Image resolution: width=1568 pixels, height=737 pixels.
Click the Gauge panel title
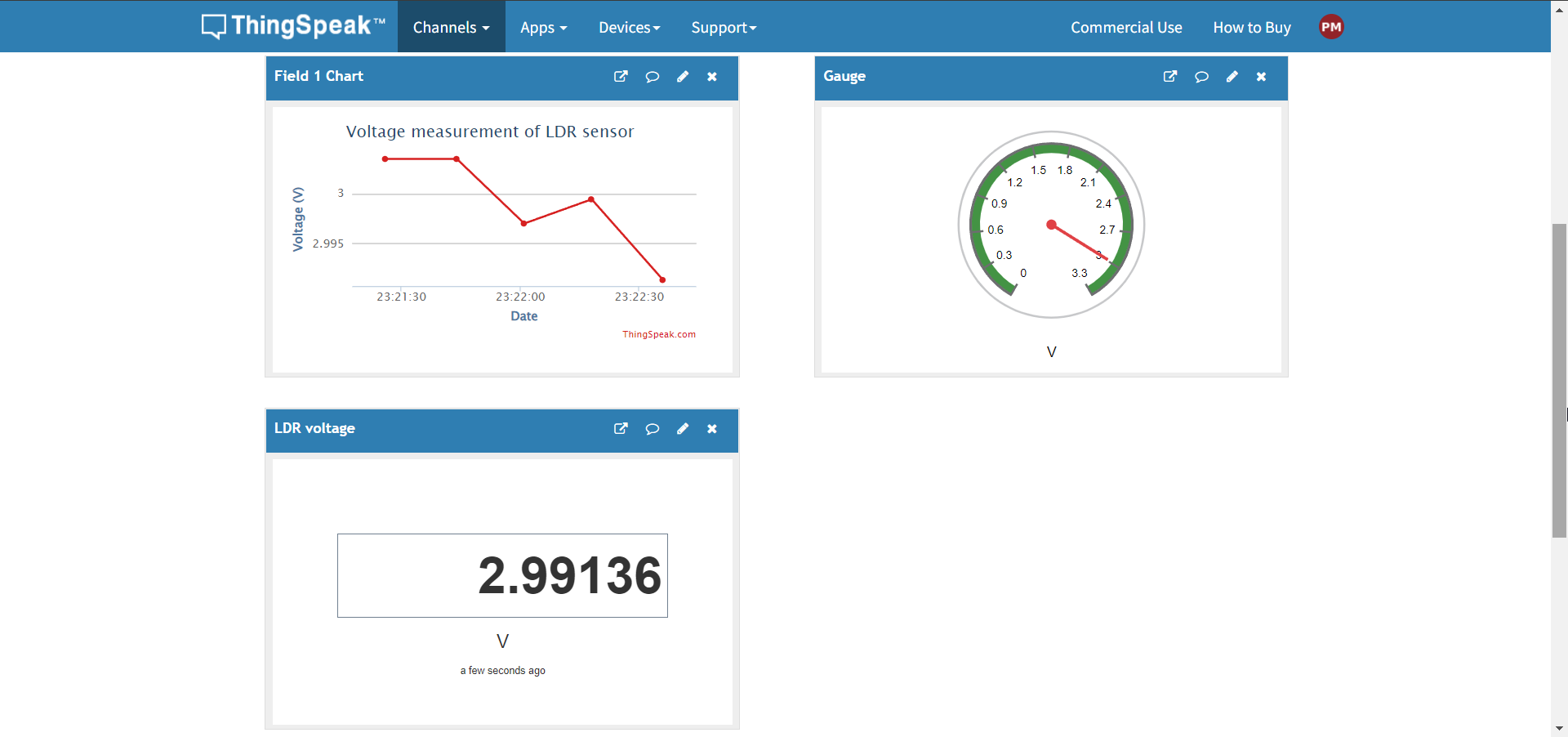[844, 76]
